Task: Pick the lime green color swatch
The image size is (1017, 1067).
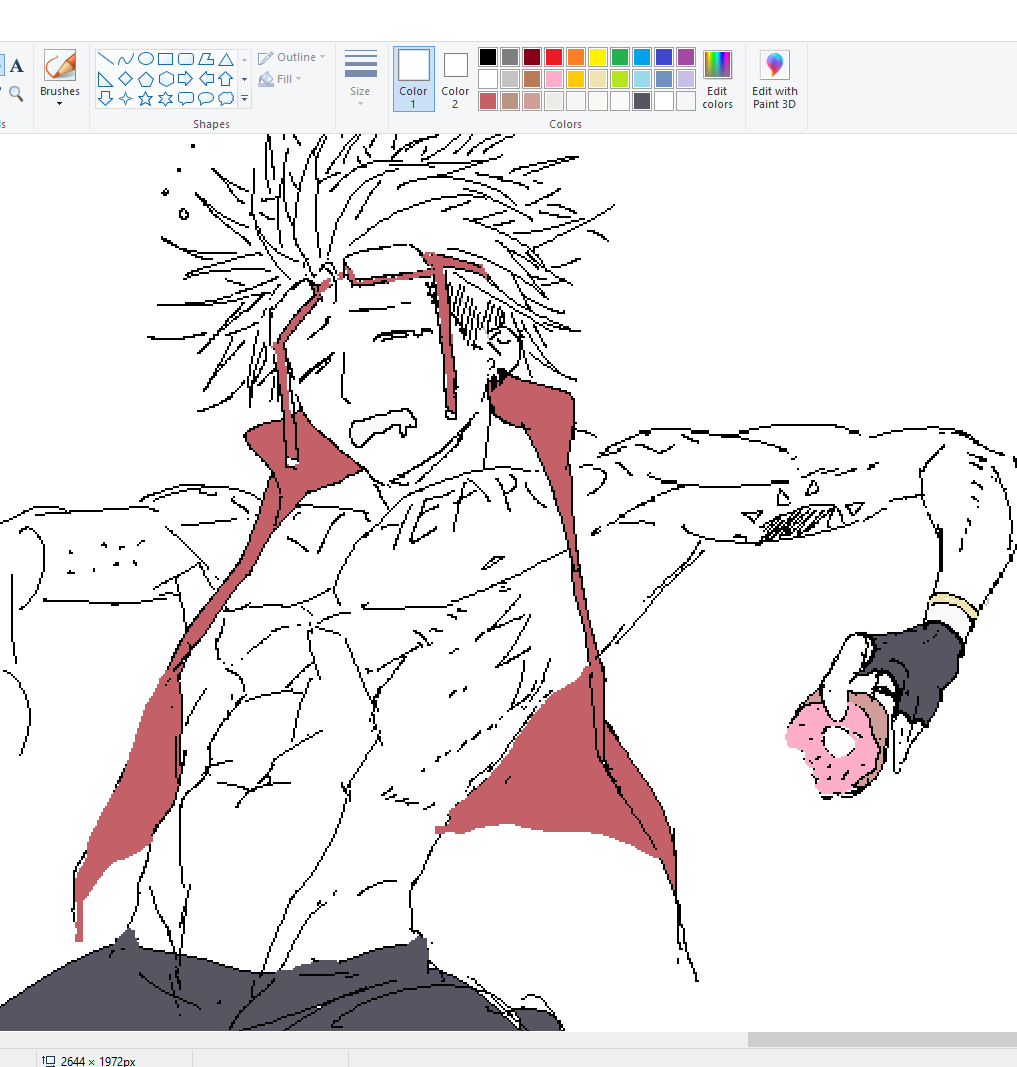Action: click(620, 79)
